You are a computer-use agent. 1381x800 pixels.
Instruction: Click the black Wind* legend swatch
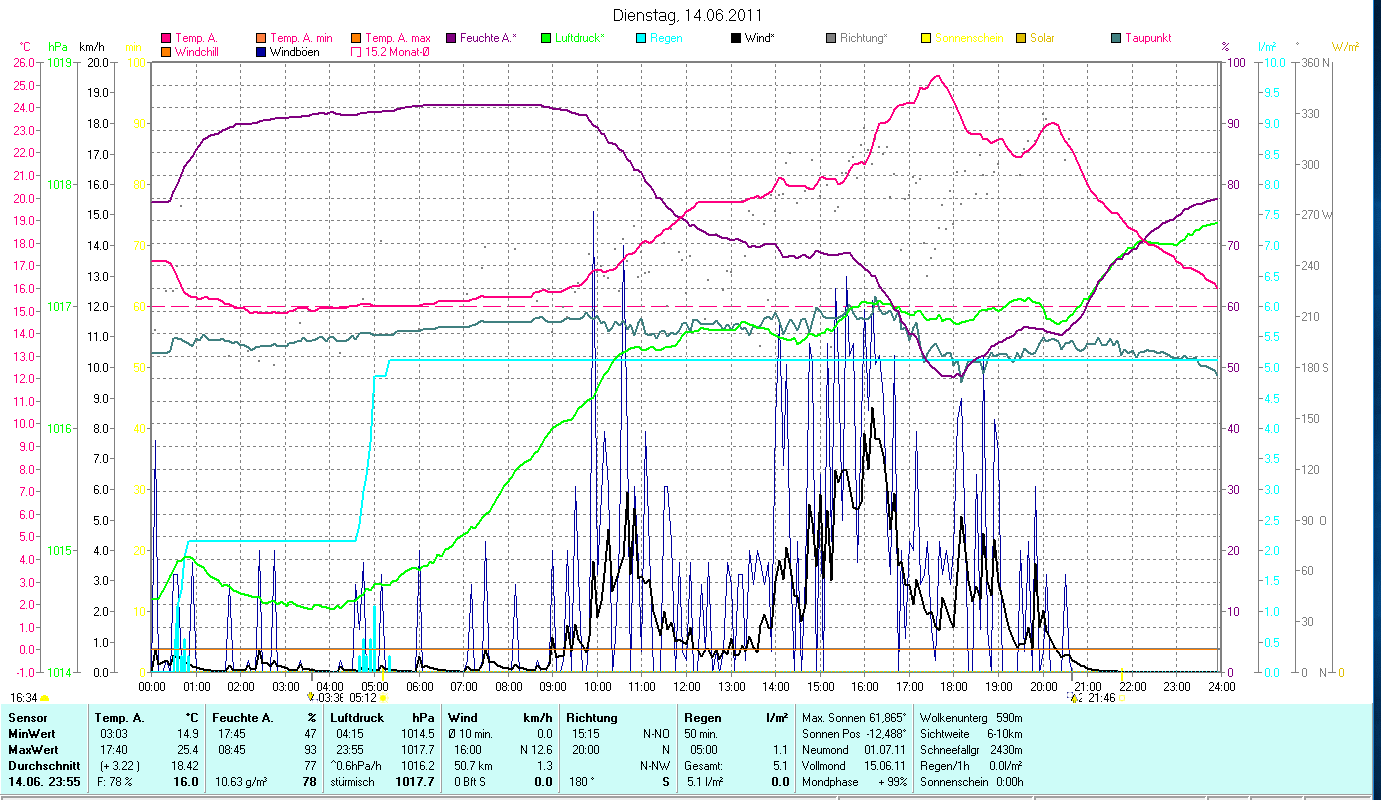736,39
